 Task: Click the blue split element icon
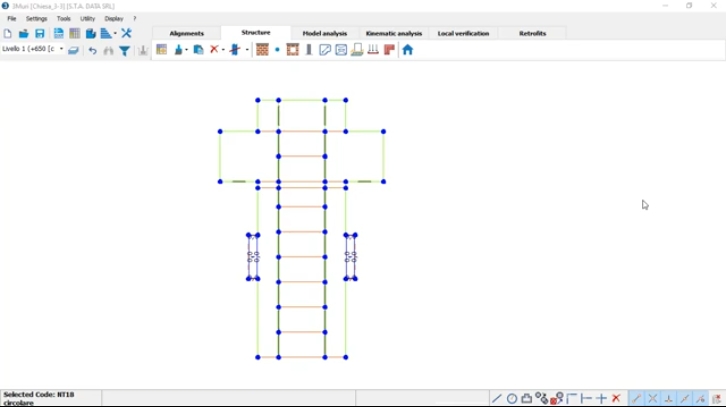point(235,50)
